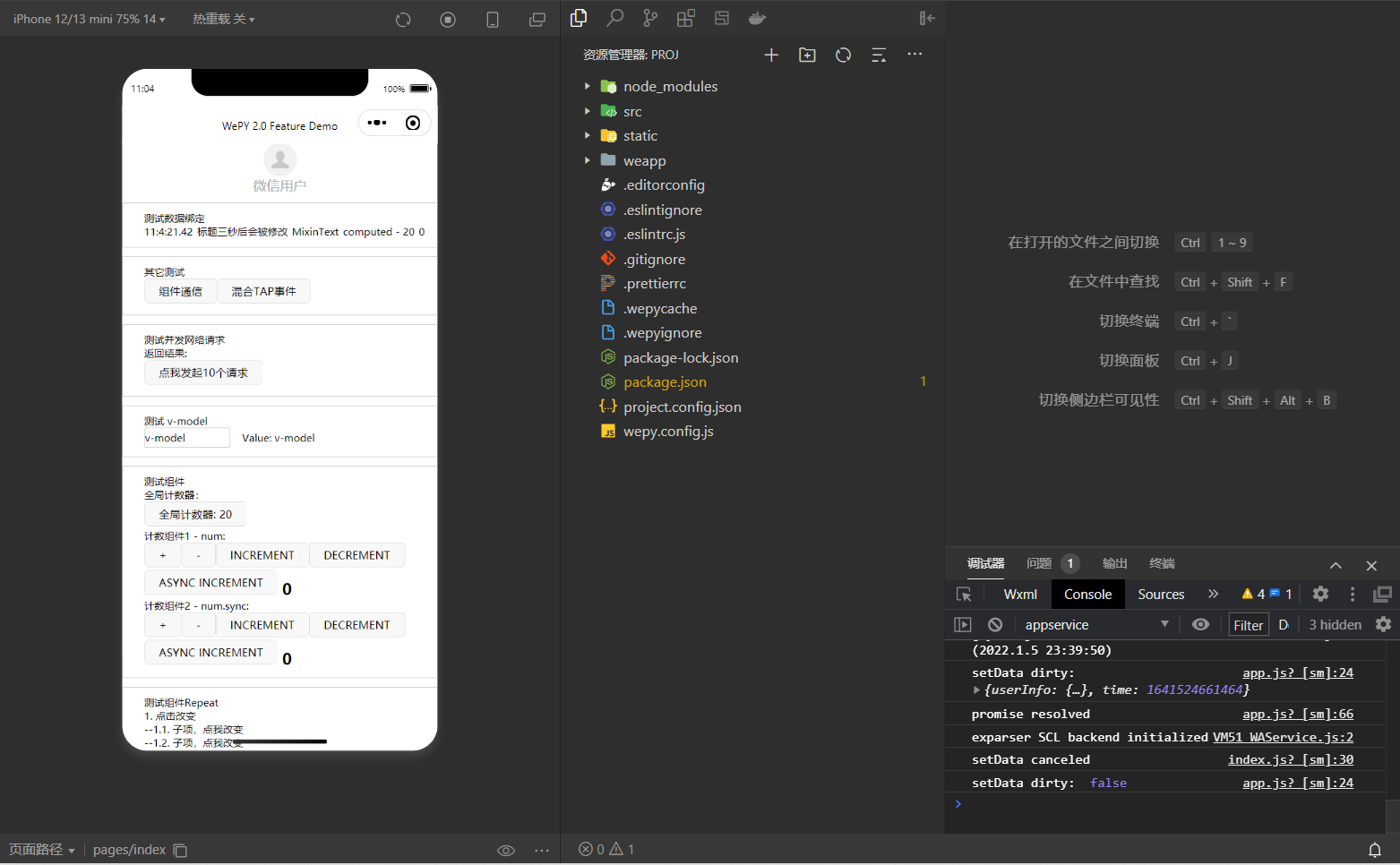Screen dimensions: 1400x865
Task: Click the DevTools dock side icon
Action: (1383, 594)
